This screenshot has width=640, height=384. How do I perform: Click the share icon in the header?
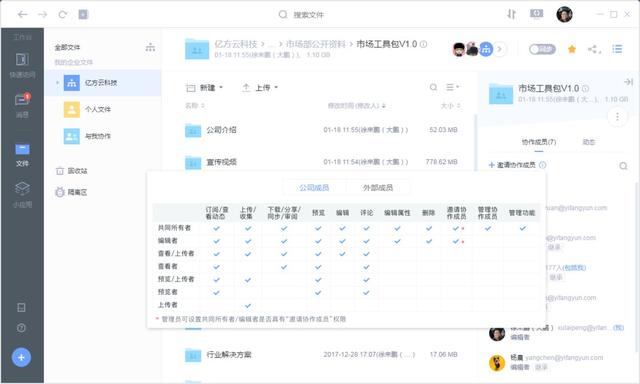tap(594, 49)
